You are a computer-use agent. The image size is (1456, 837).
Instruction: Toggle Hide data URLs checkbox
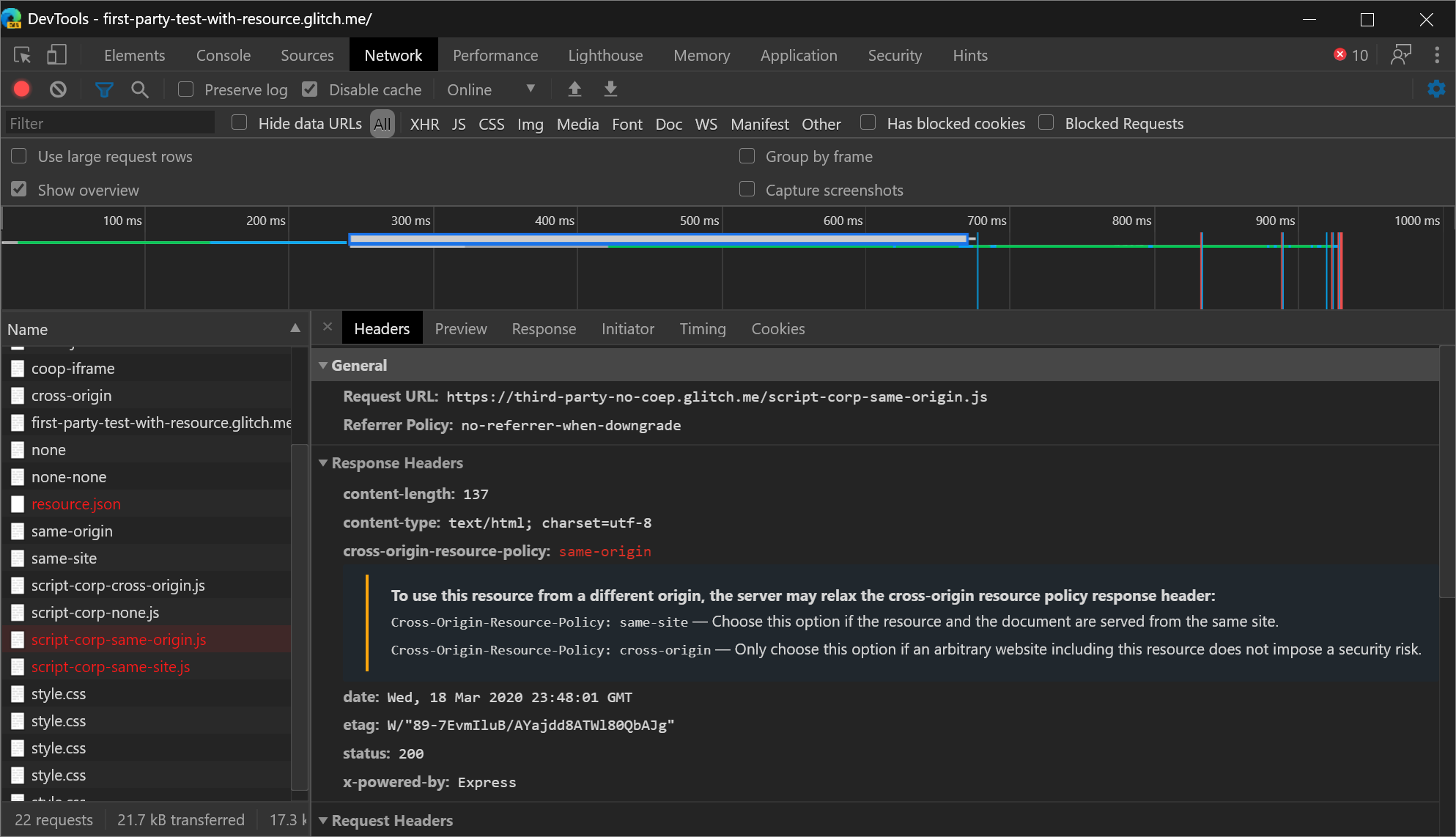coord(239,123)
